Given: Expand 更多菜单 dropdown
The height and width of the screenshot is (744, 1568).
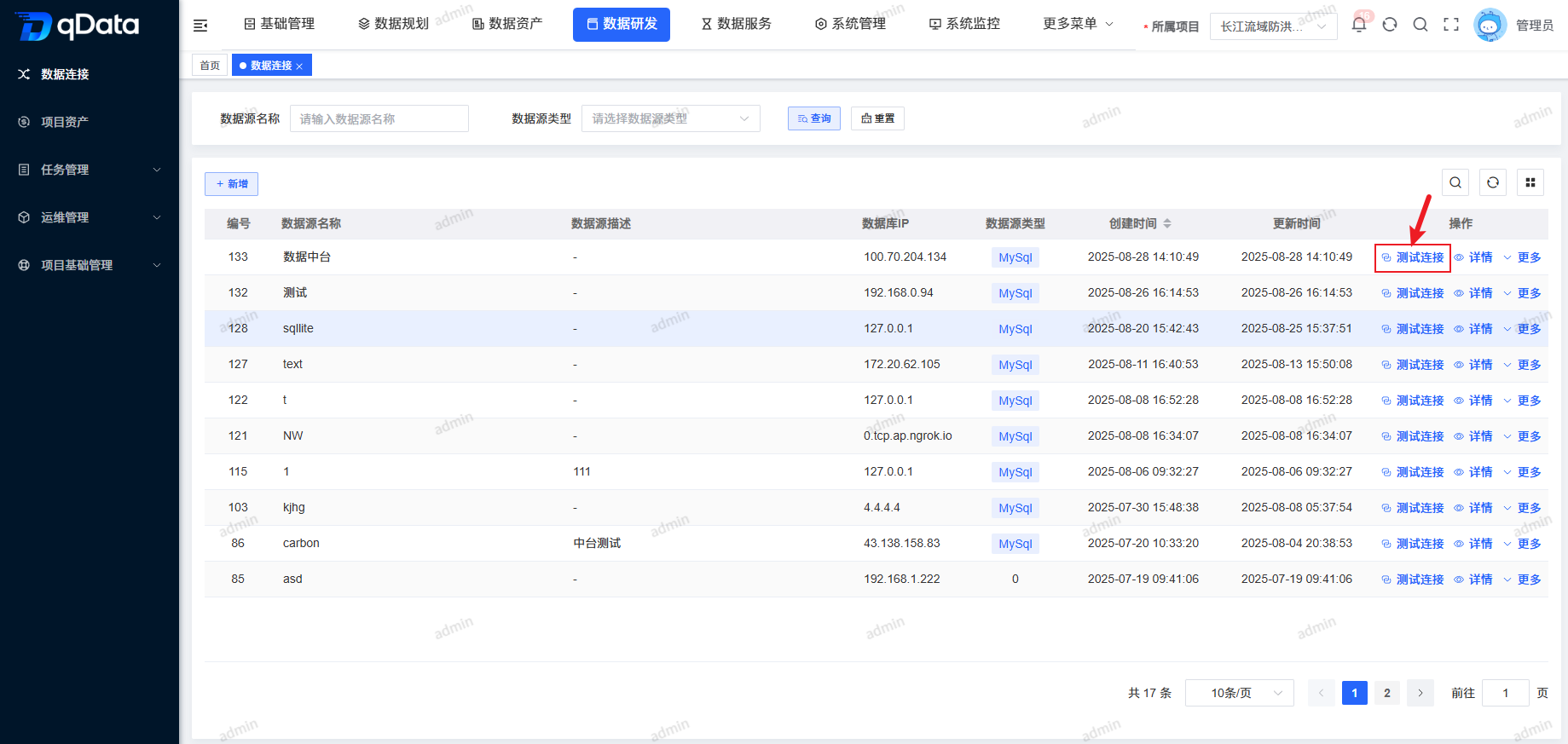Looking at the screenshot, I should [x=1078, y=24].
